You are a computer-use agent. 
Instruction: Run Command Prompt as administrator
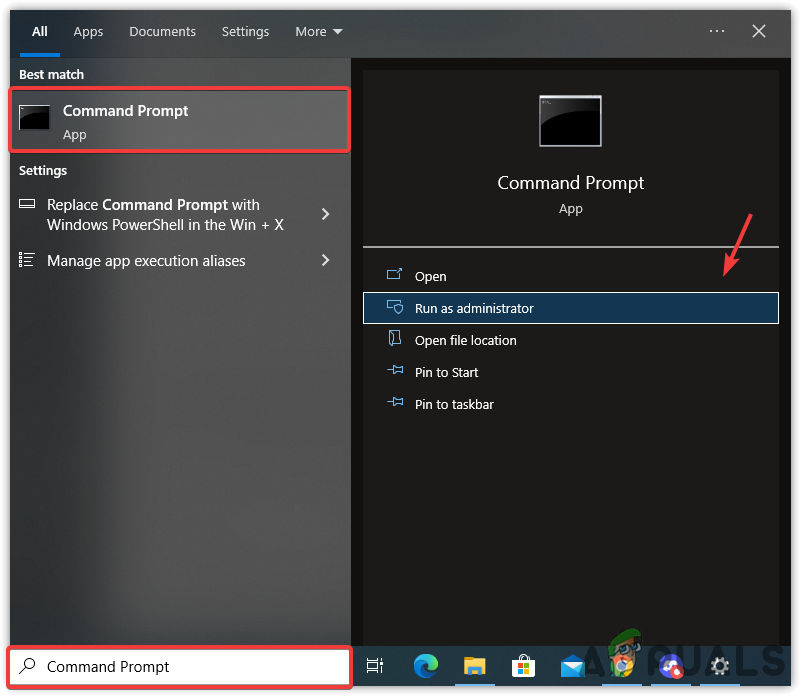pyautogui.click(x=475, y=308)
